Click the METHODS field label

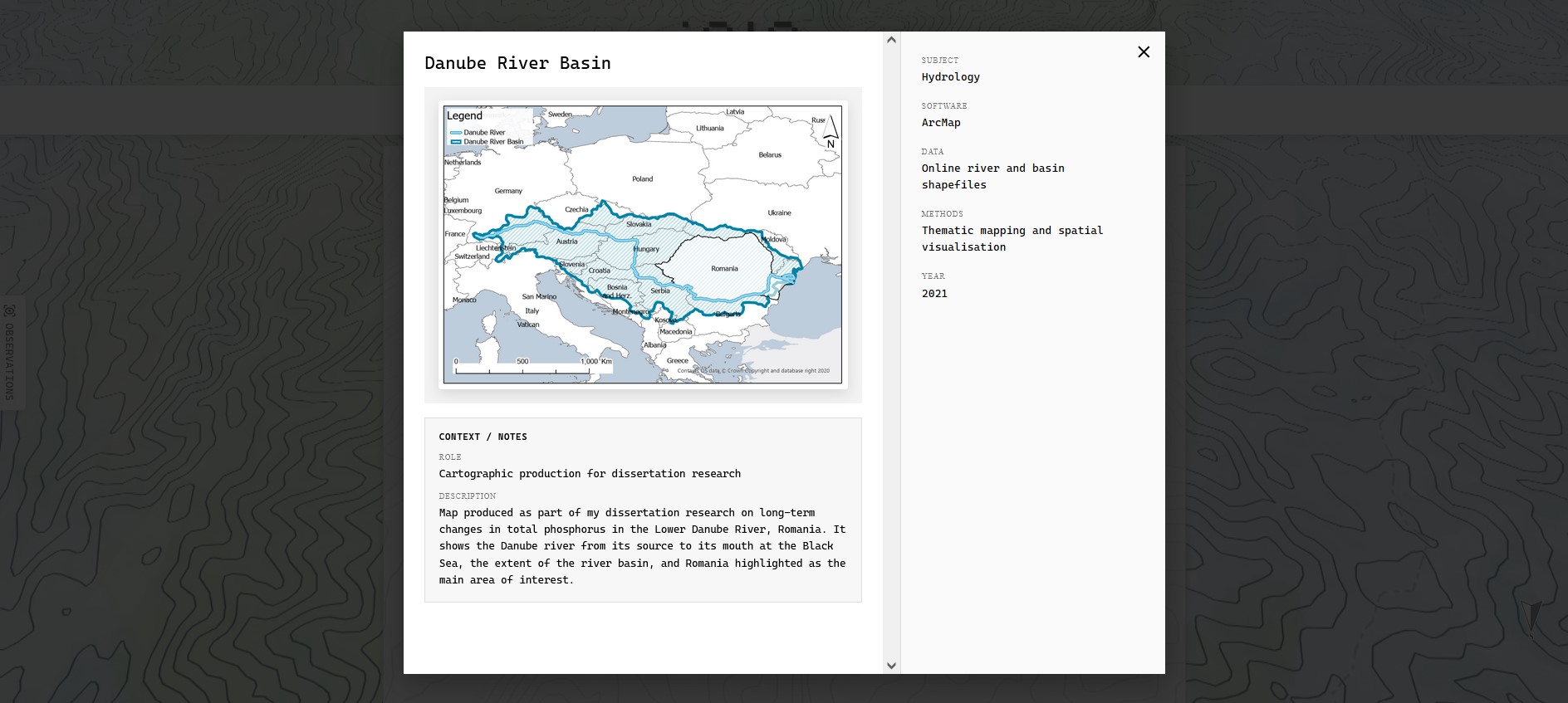[x=942, y=214]
